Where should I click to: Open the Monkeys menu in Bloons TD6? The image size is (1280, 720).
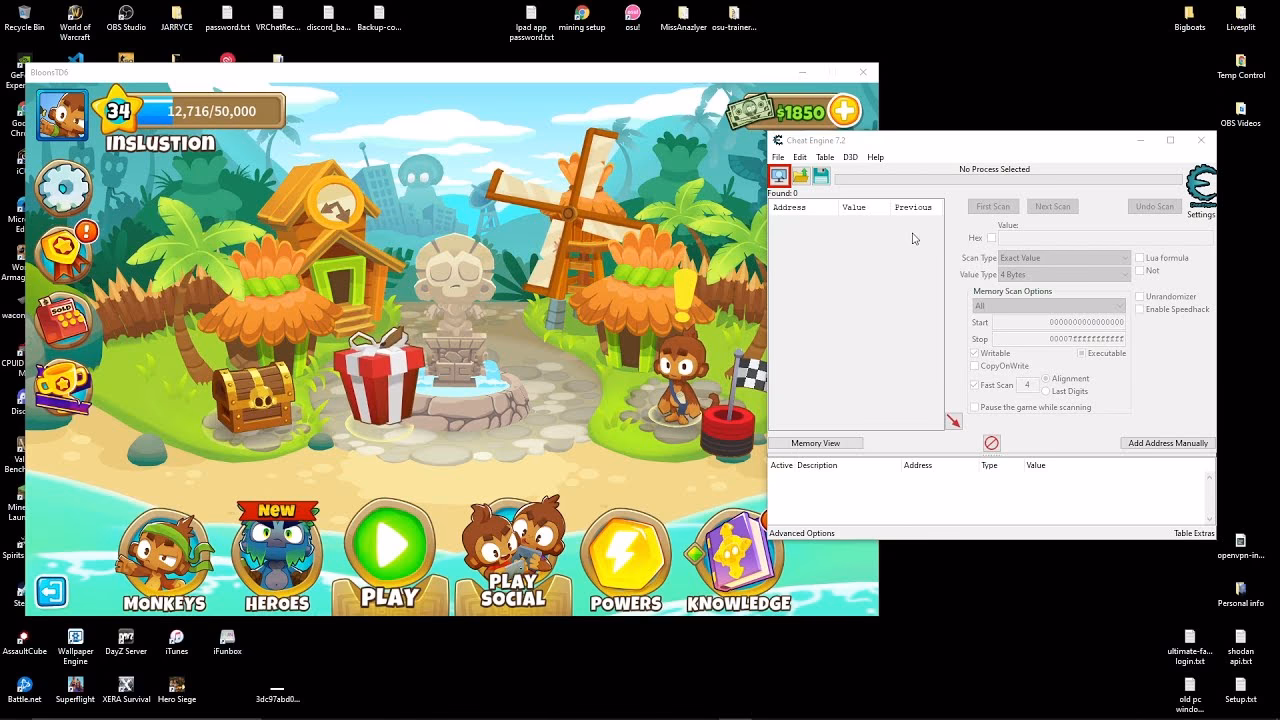pos(164,560)
